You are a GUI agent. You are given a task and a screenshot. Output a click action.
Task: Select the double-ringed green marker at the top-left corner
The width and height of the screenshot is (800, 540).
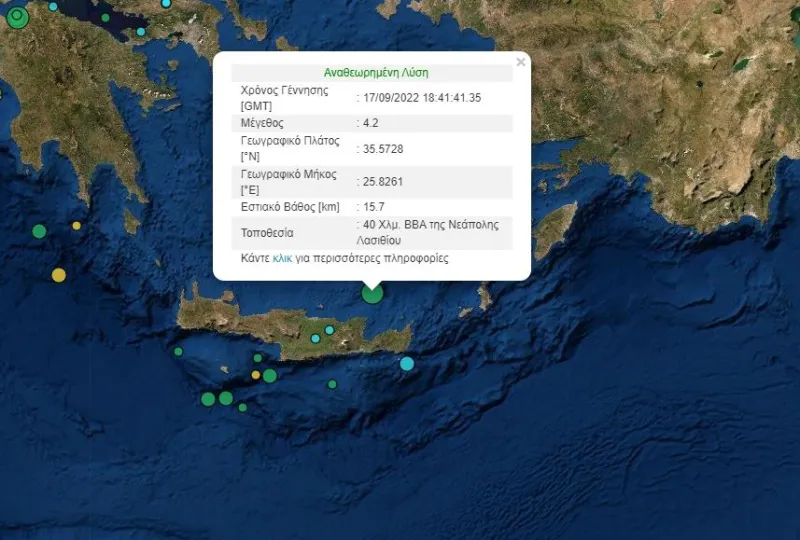(18, 17)
